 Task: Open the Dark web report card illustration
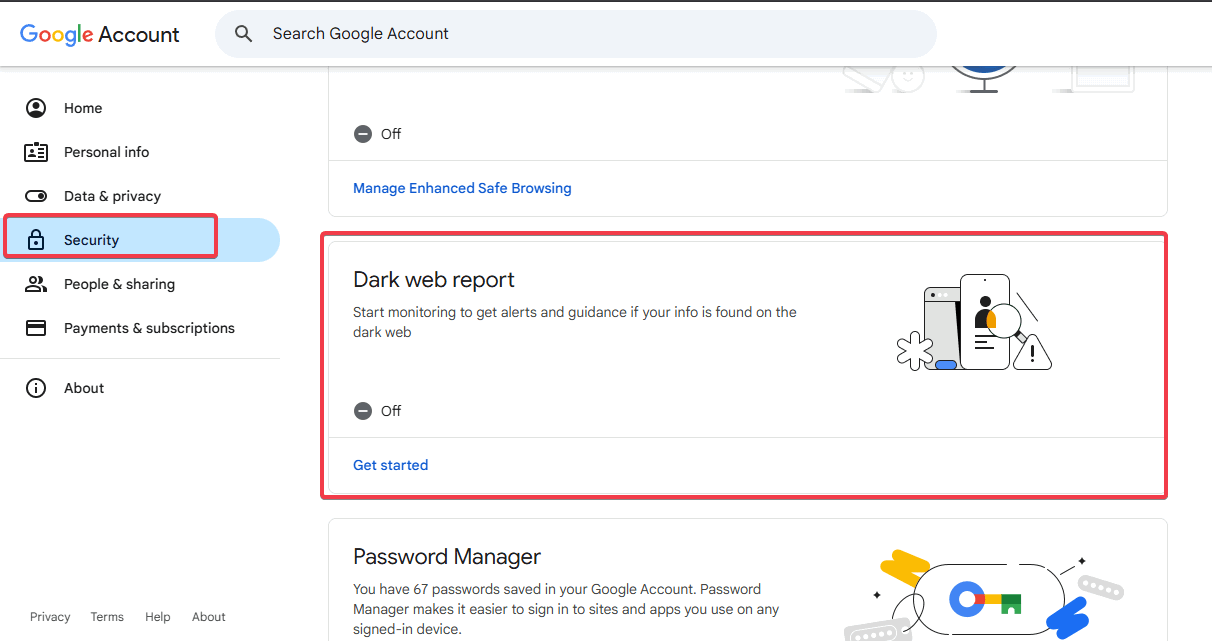[x=975, y=322]
